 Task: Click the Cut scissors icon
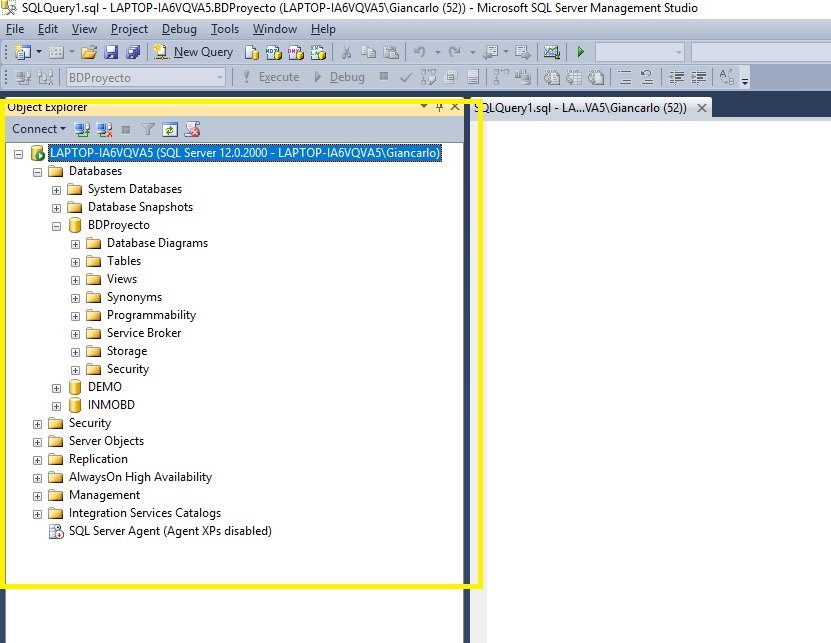click(346, 52)
